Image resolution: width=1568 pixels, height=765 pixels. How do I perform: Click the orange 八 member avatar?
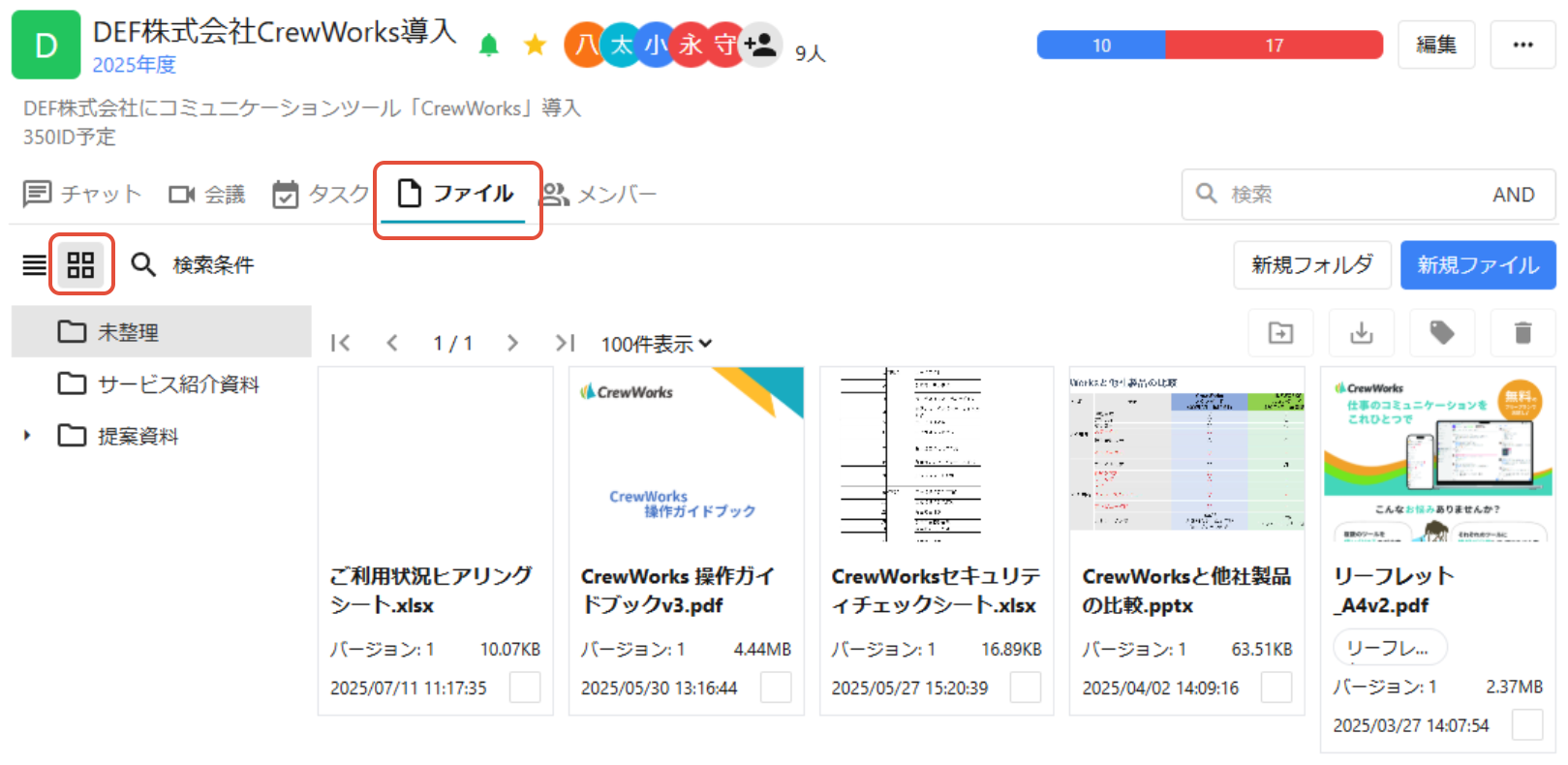(x=585, y=45)
